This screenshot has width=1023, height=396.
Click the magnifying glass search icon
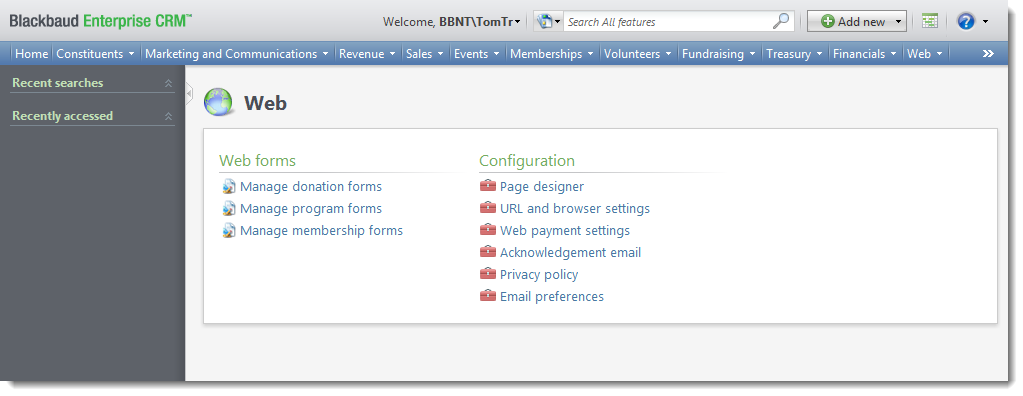click(x=781, y=22)
